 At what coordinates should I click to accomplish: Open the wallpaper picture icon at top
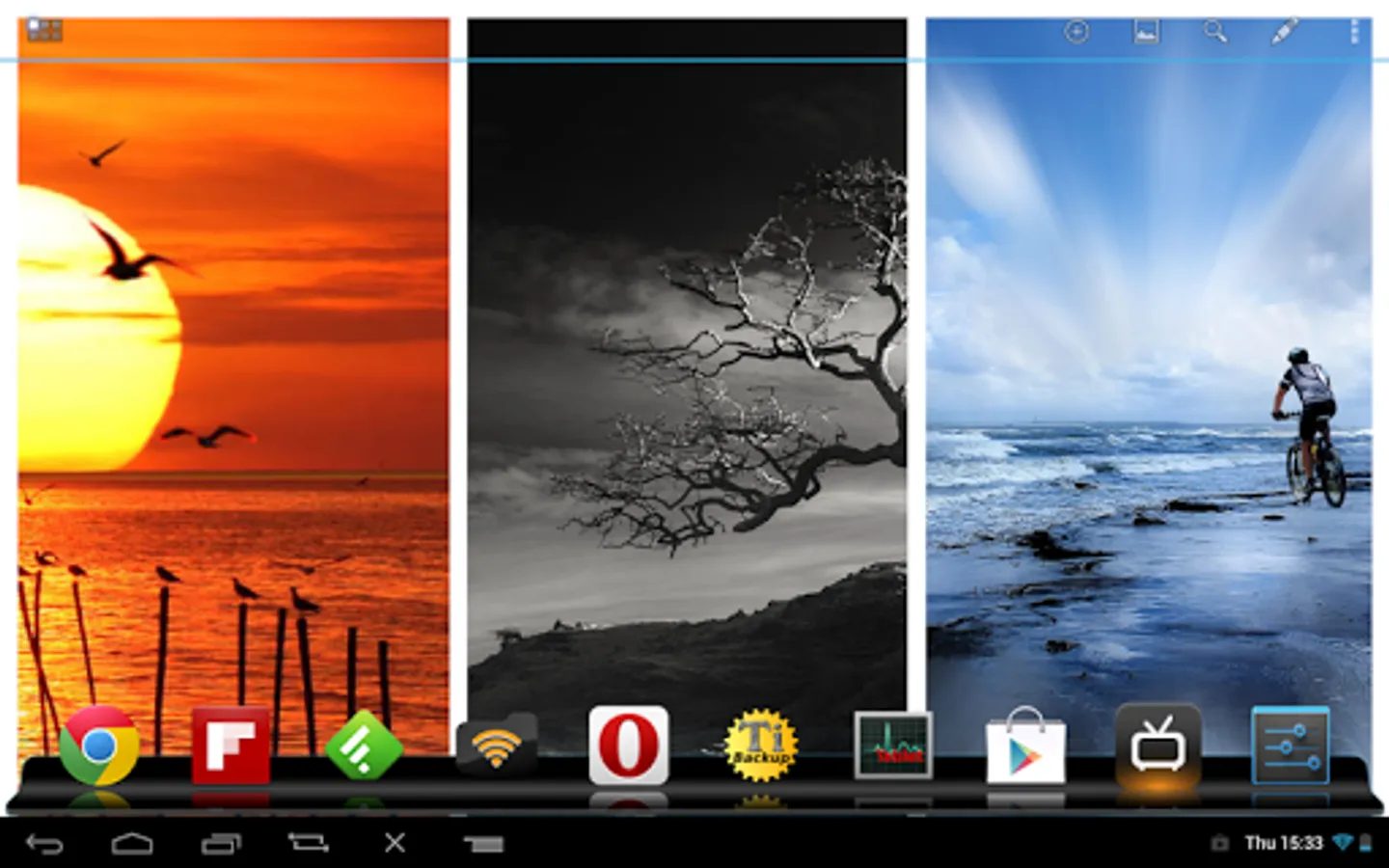(x=1146, y=32)
